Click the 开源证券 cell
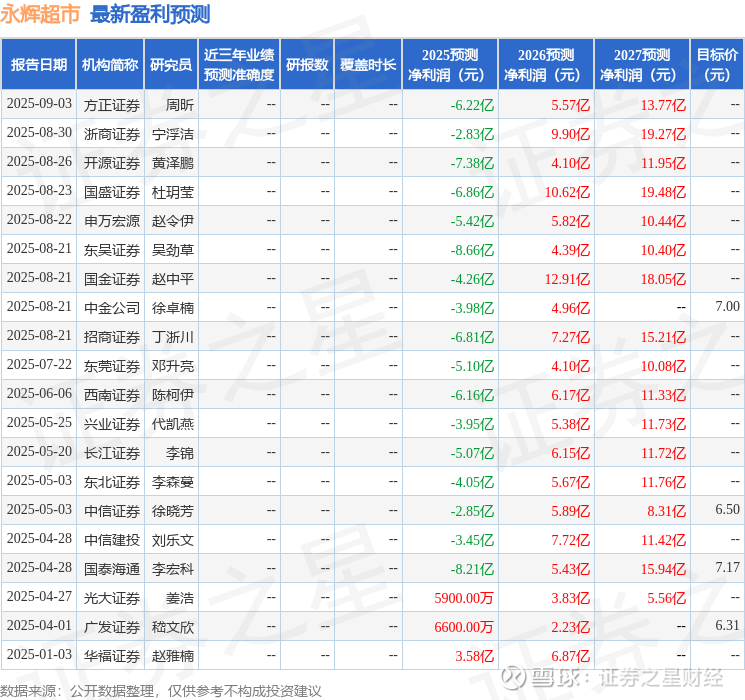 (x=112, y=163)
